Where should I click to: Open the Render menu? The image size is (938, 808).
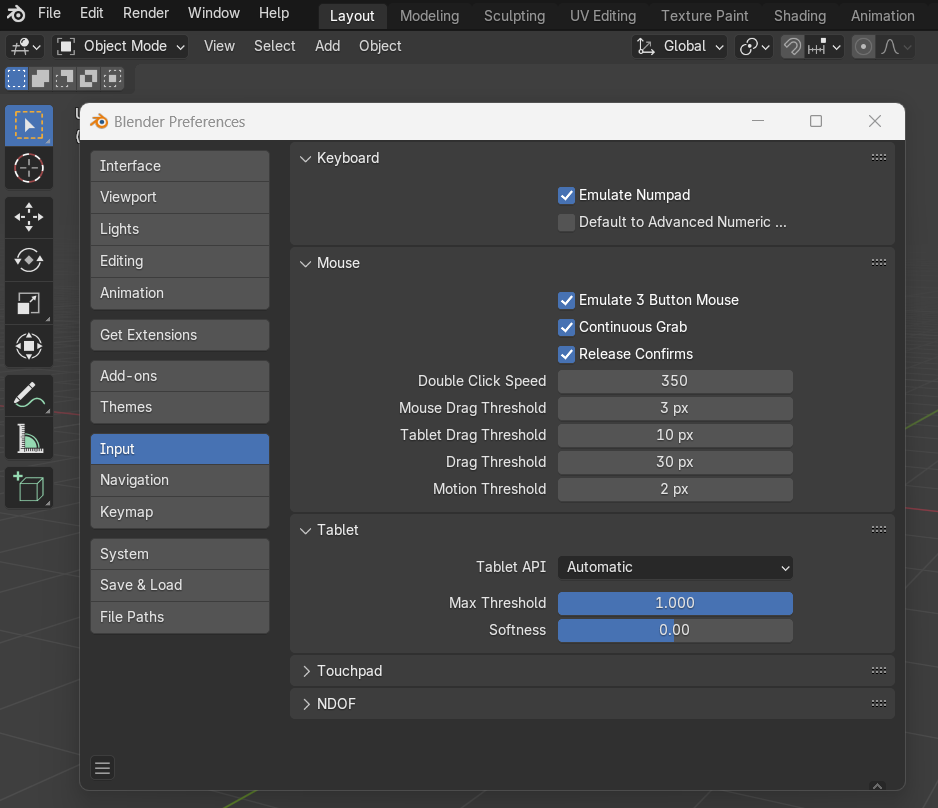(x=145, y=13)
